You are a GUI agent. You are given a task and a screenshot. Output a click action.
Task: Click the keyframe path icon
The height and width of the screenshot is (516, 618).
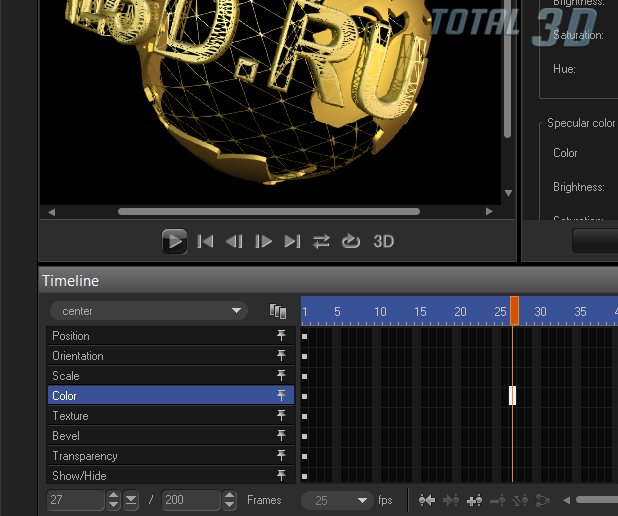coord(543,500)
